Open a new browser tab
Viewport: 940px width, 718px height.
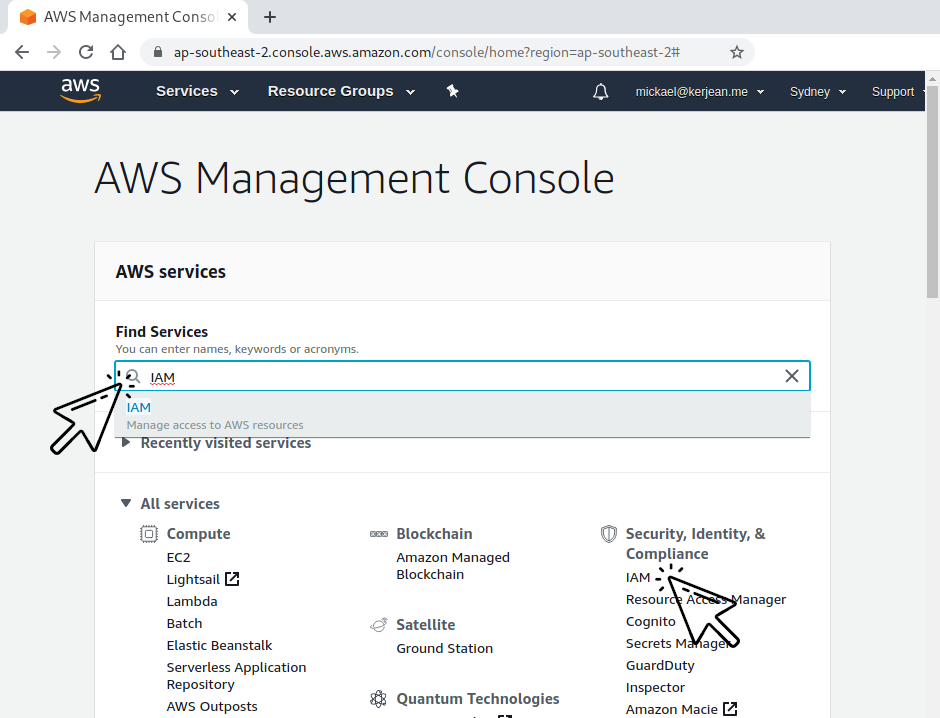coord(270,17)
